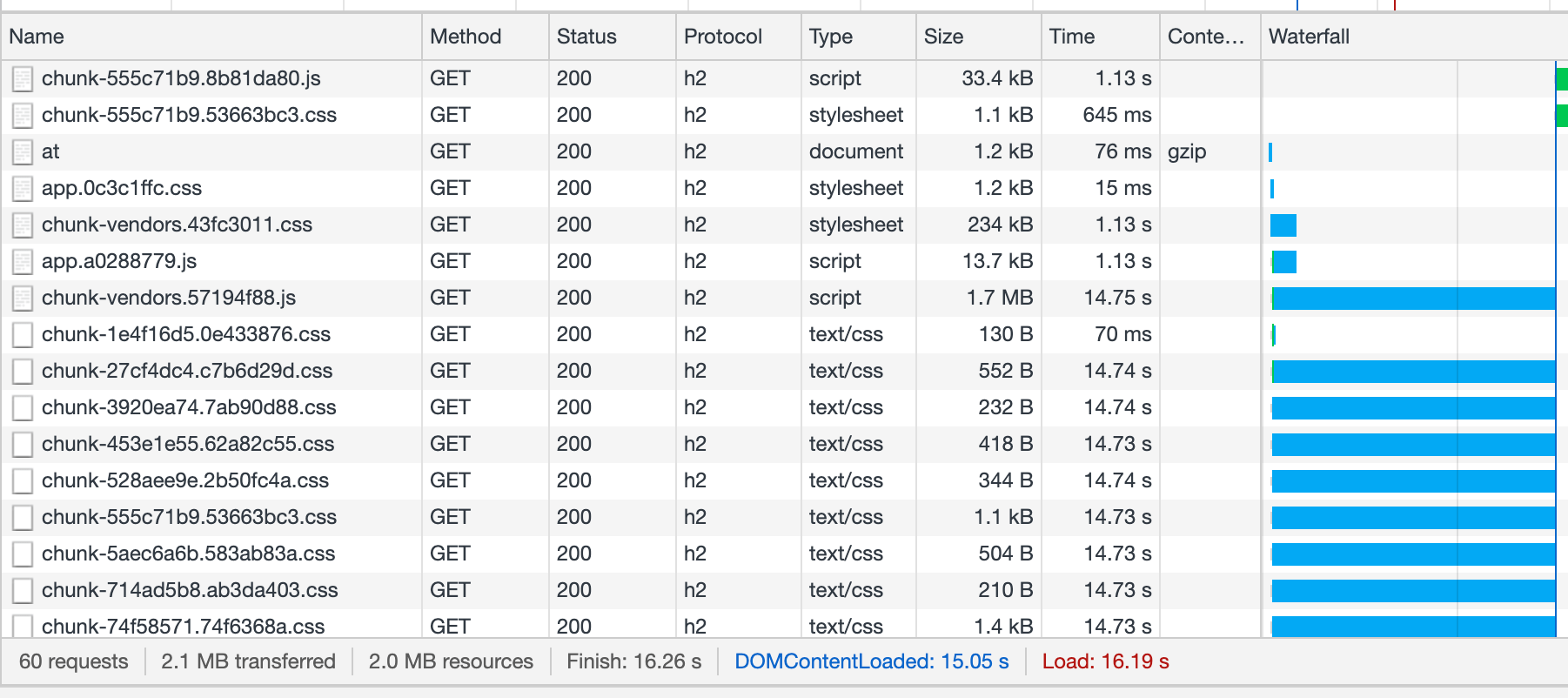Click the icon beside chunk-528aee9e.2b50fc4a.css
The width and height of the screenshot is (1568, 698).
[23, 481]
